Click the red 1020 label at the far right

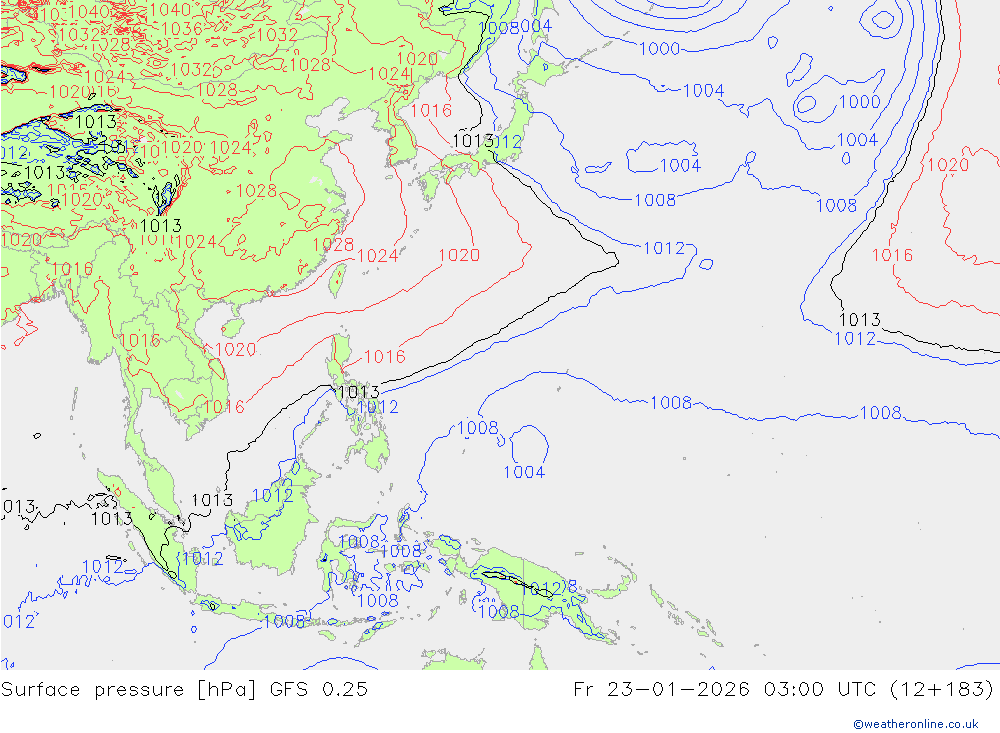pyautogui.click(x=948, y=165)
